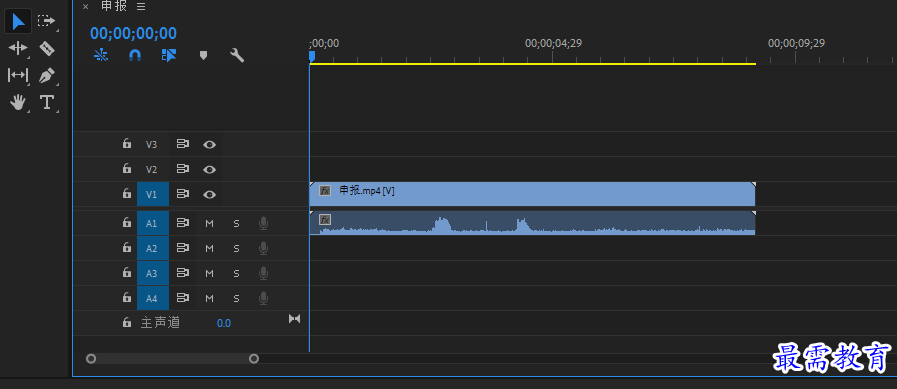Toggle lock on 主声道 master track

click(126, 323)
